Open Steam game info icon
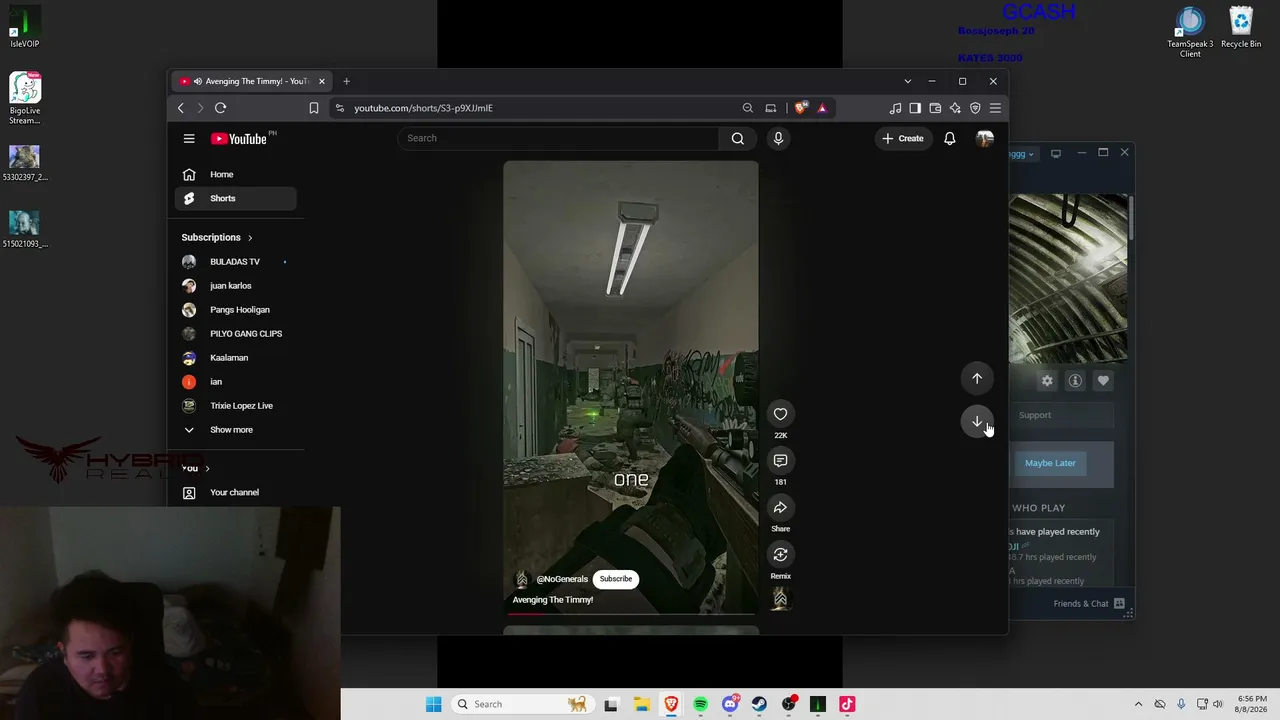The height and width of the screenshot is (720, 1280). pyautogui.click(x=1075, y=380)
